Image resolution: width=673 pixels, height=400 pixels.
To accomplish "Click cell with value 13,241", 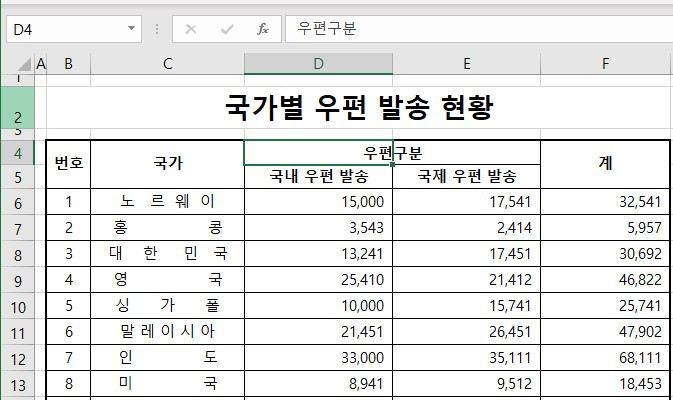I will [318, 254].
